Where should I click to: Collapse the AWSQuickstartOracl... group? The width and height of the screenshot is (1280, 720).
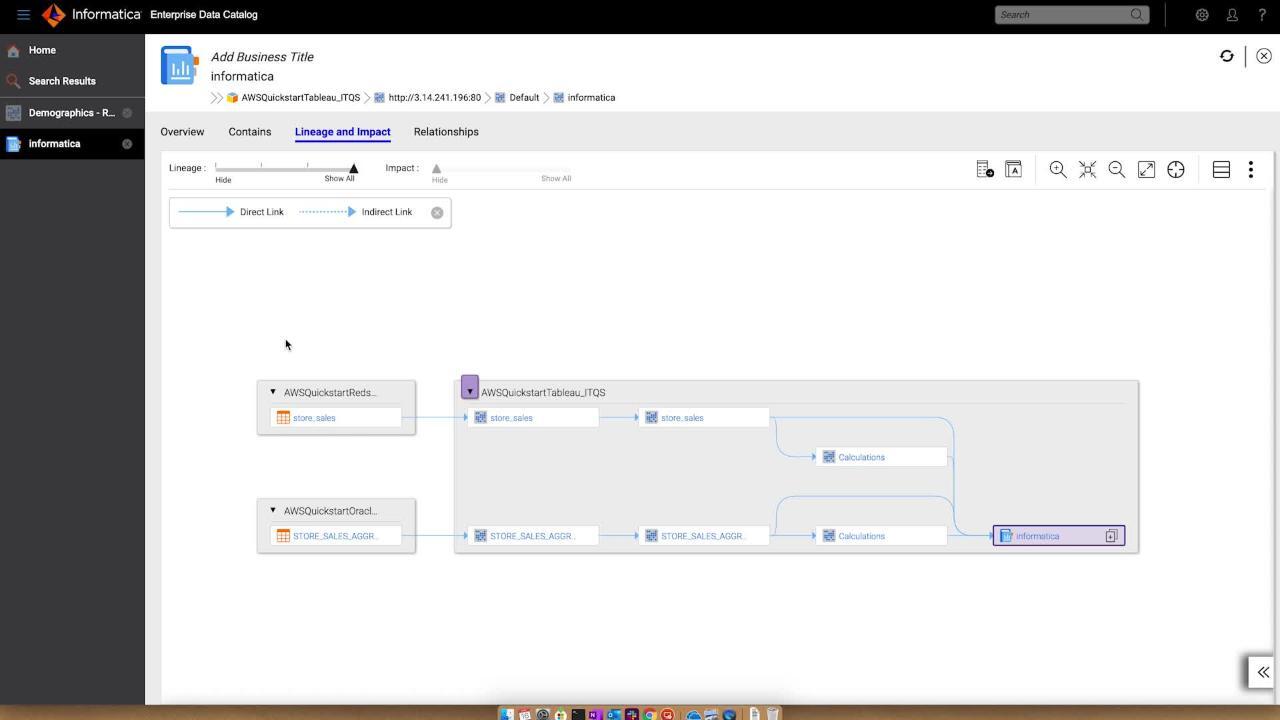click(x=273, y=510)
